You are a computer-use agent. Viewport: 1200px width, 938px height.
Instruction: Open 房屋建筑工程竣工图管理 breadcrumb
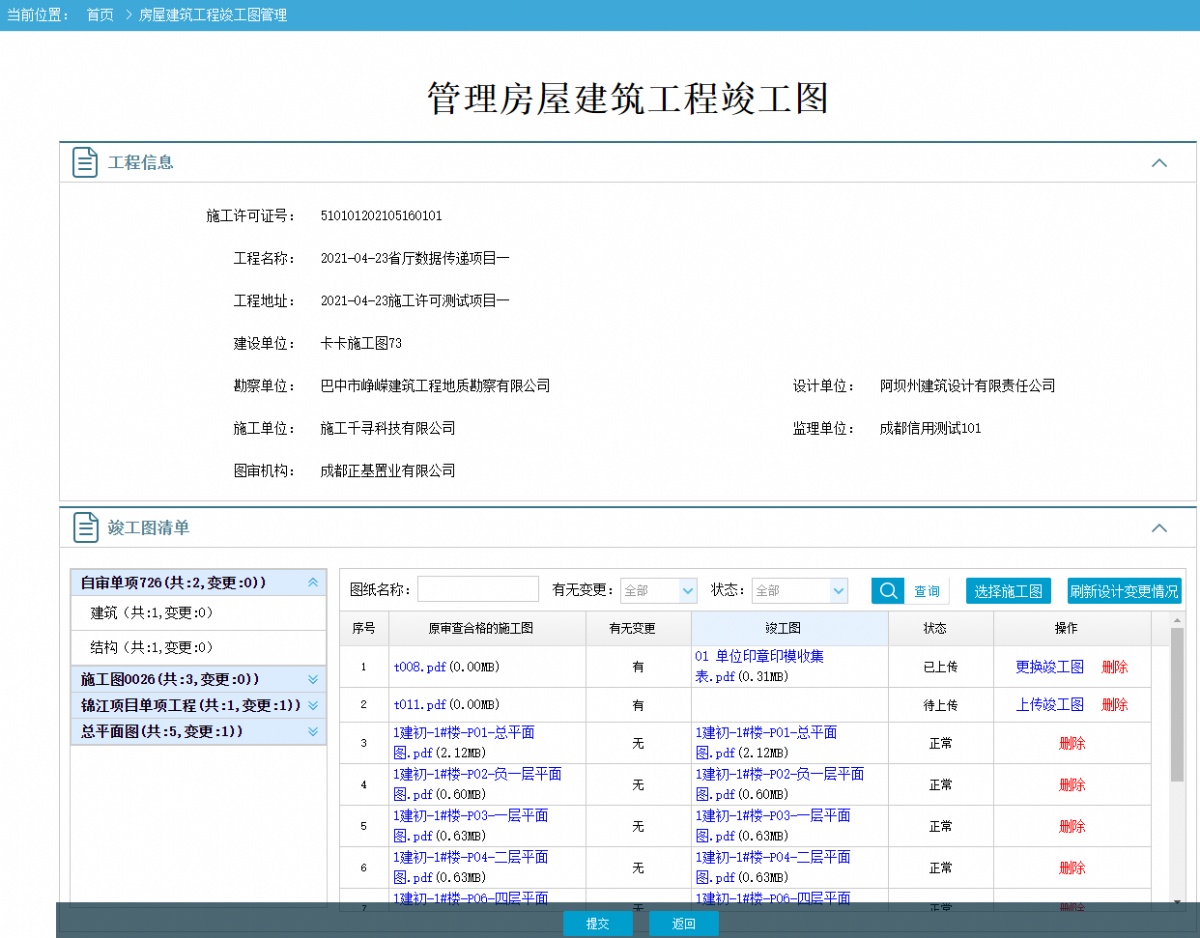pyautogui.click(x=213, y=15)
